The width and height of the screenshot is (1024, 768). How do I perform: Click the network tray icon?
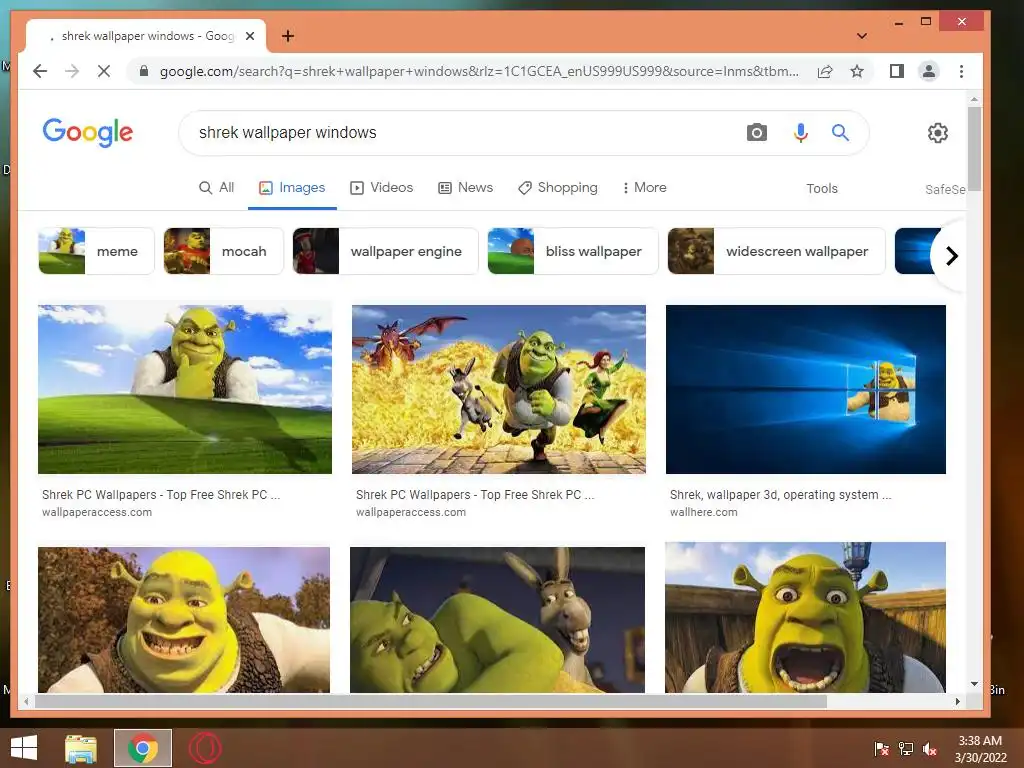pyautogui.click(x=906, y=749)
